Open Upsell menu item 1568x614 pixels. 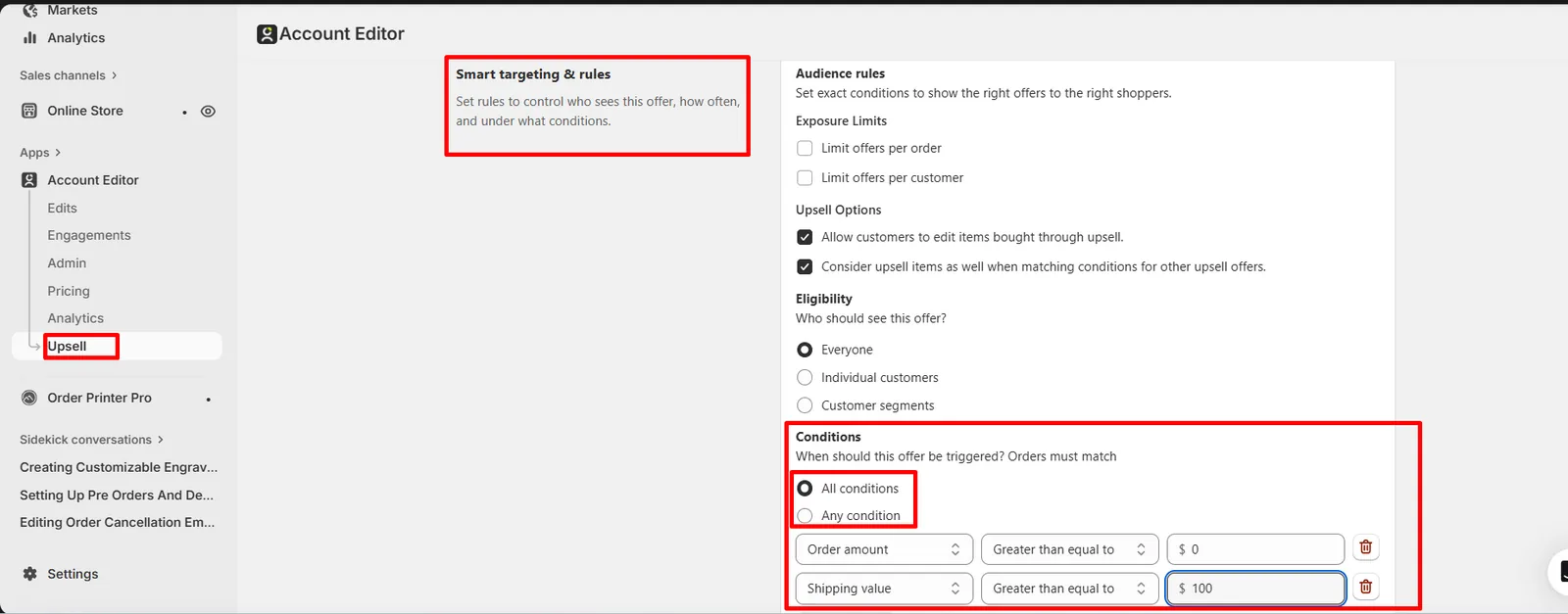tap(67, 346)
